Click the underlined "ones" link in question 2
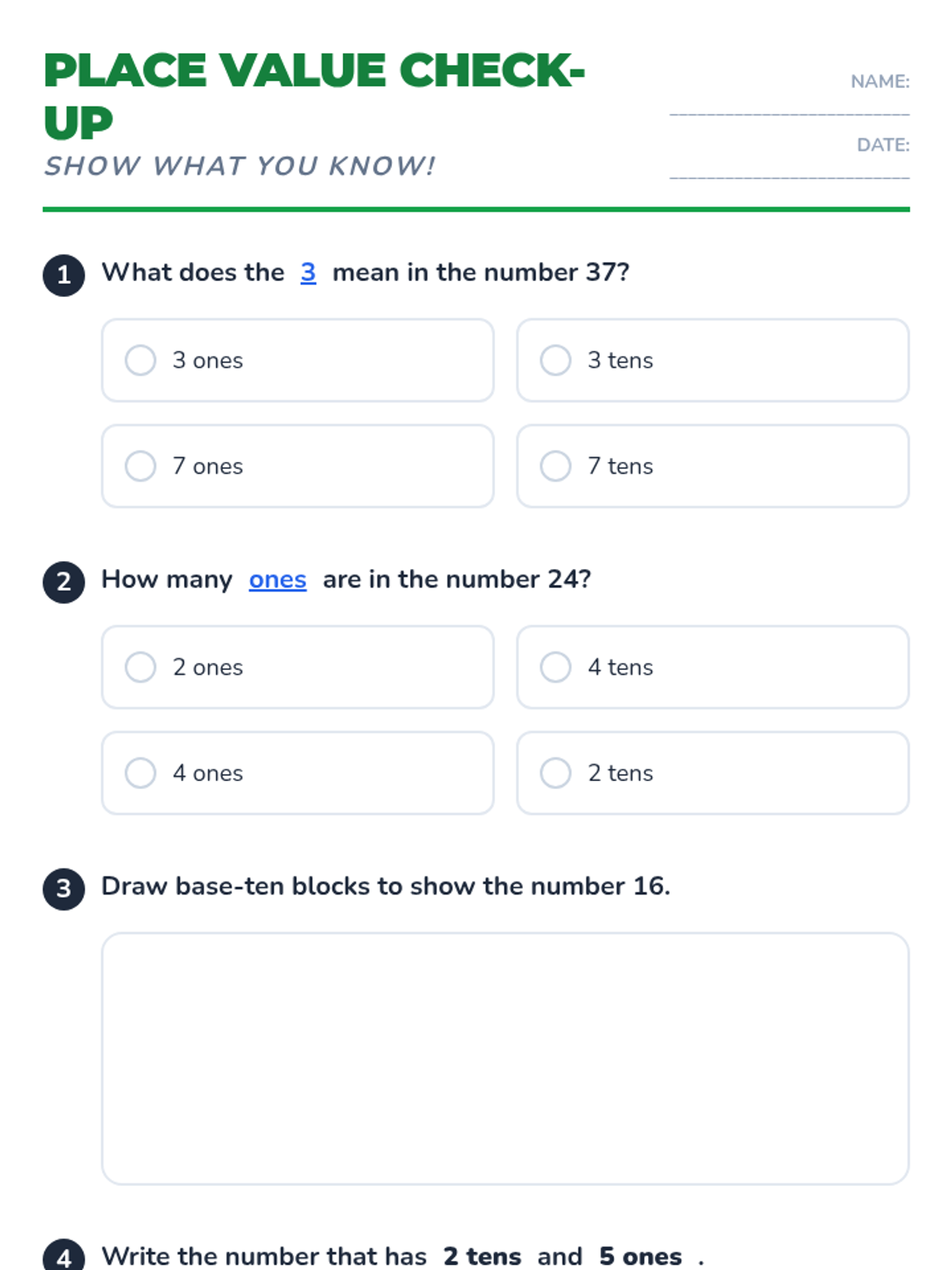Screen dimensions: 952x1270 click(x=278, y=579)
